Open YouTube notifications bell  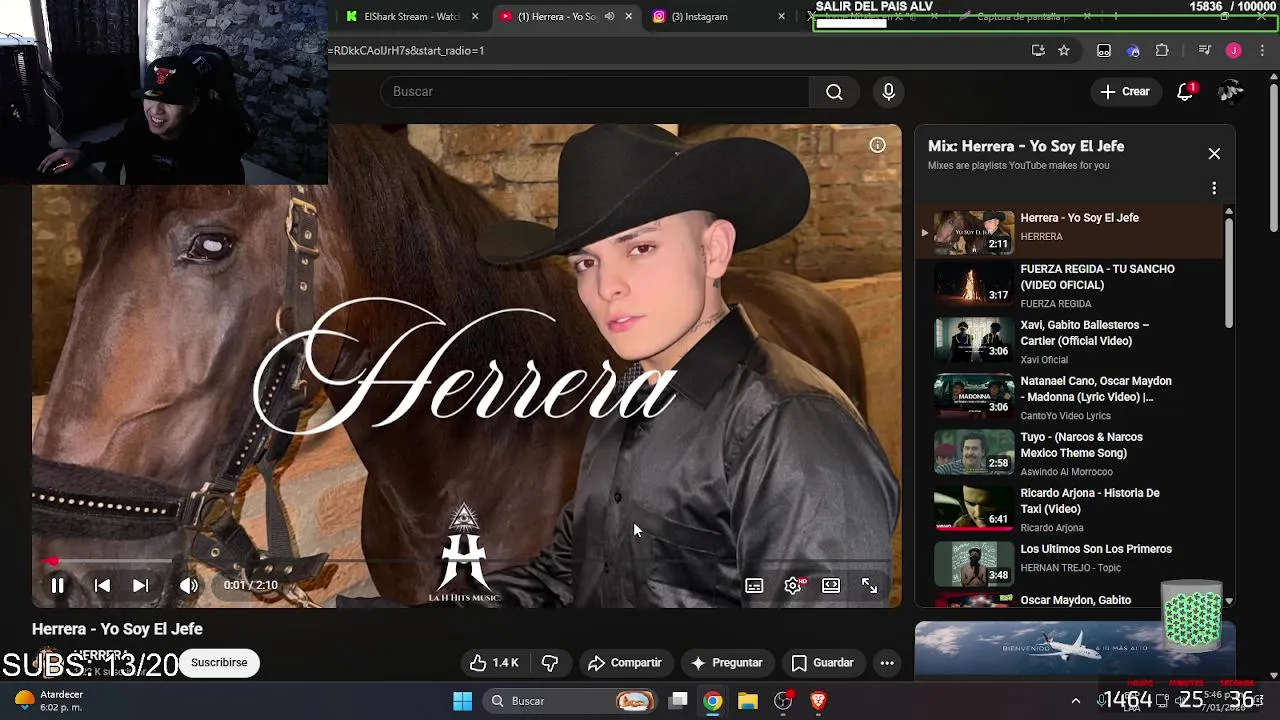(x=1185, y=92)
